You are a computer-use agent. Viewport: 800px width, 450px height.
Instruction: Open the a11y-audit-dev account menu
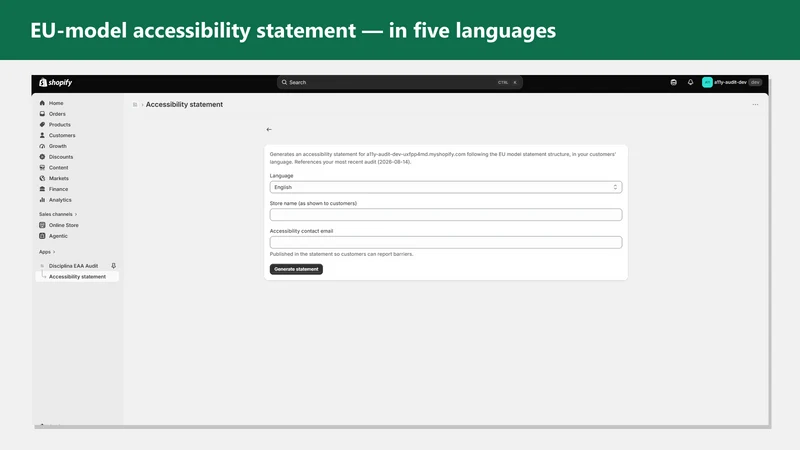[x=732, y=82]
